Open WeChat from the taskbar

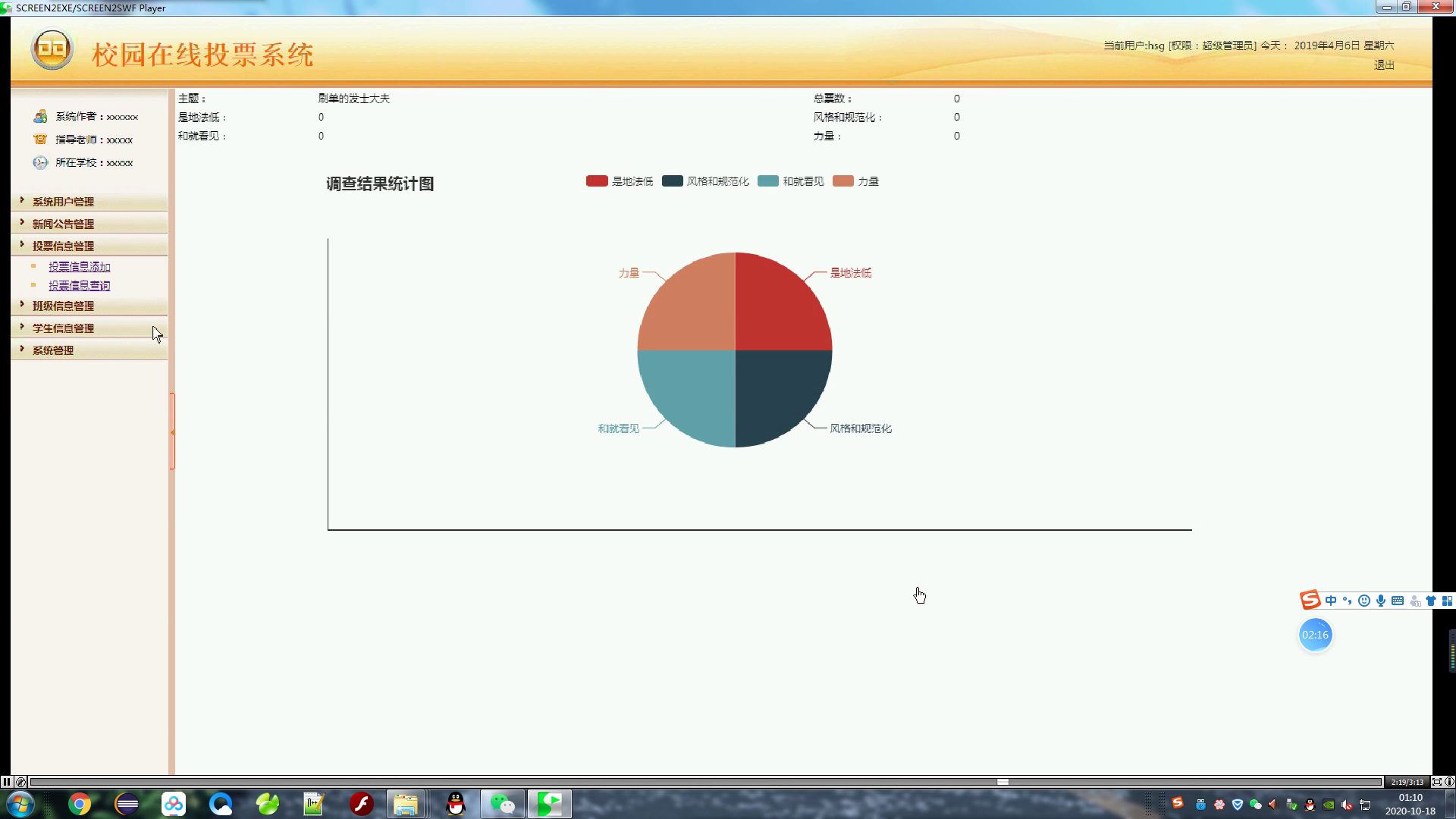tap(502, 804)
